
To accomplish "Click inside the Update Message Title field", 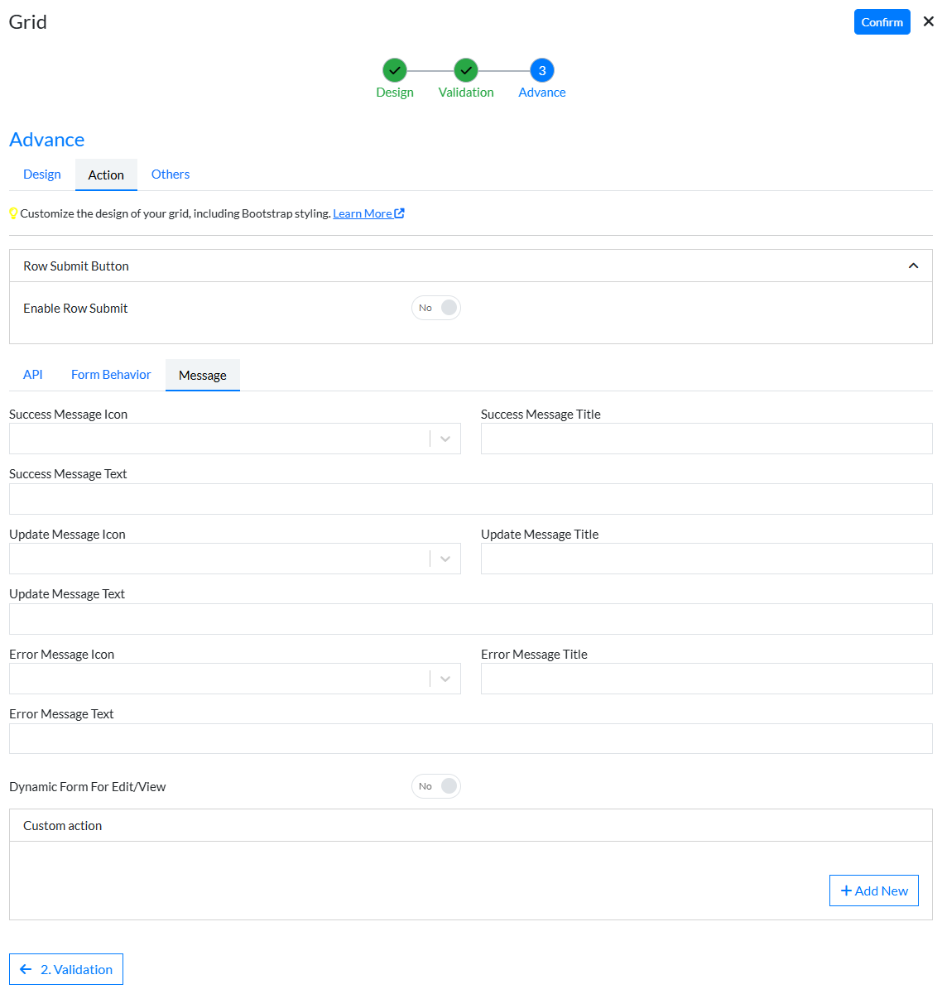I will tap(706, 558).
